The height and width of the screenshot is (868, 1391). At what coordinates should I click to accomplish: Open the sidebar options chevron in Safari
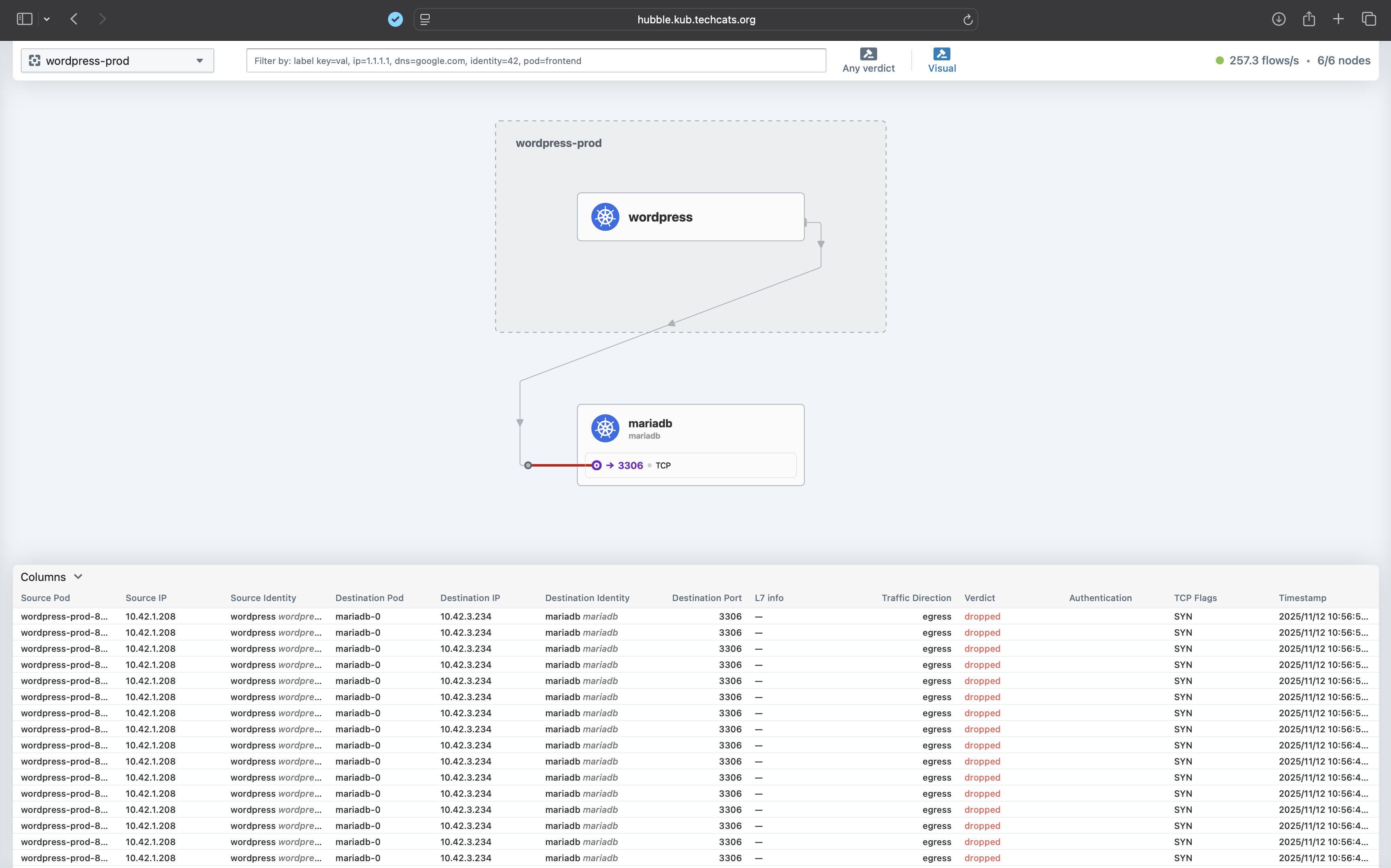[x=47, y=19]
